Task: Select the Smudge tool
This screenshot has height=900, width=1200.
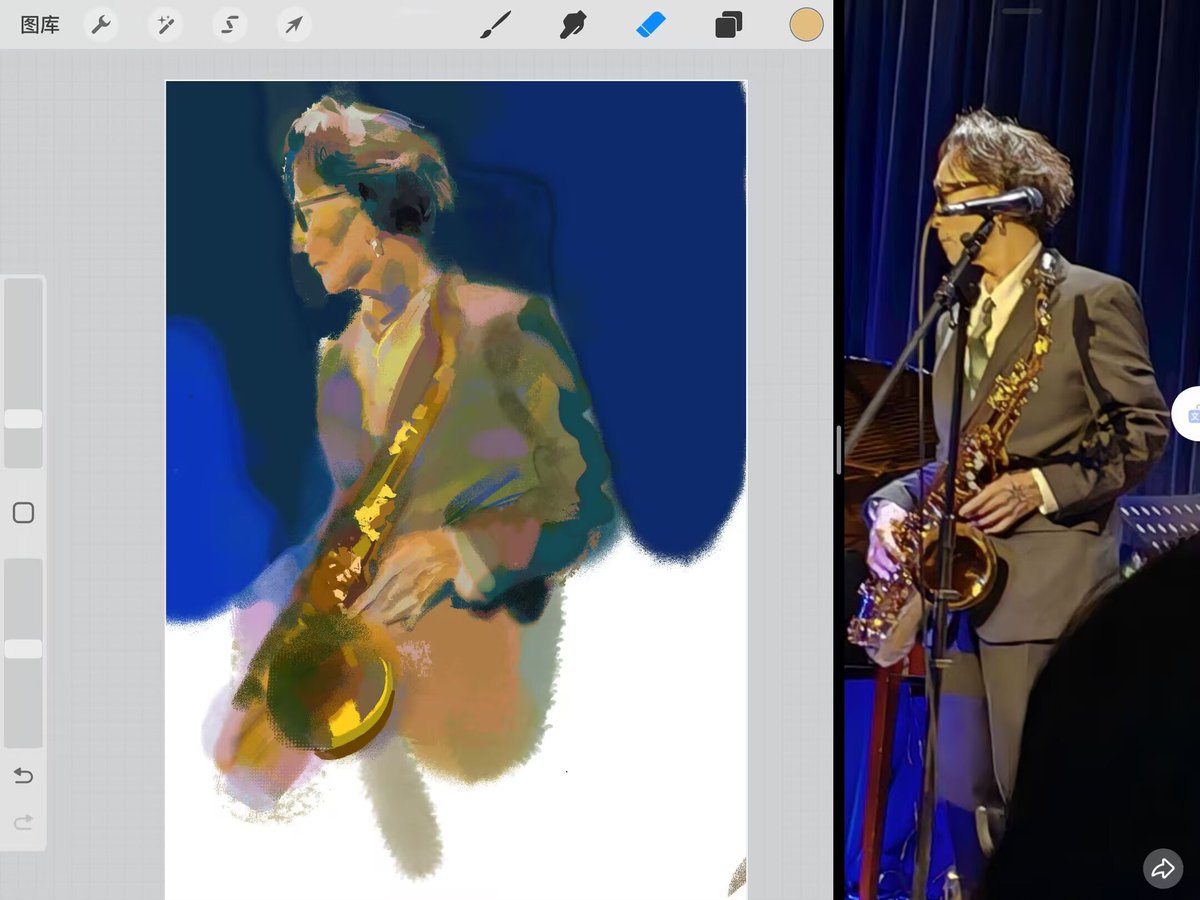Action: click(573, 25)
